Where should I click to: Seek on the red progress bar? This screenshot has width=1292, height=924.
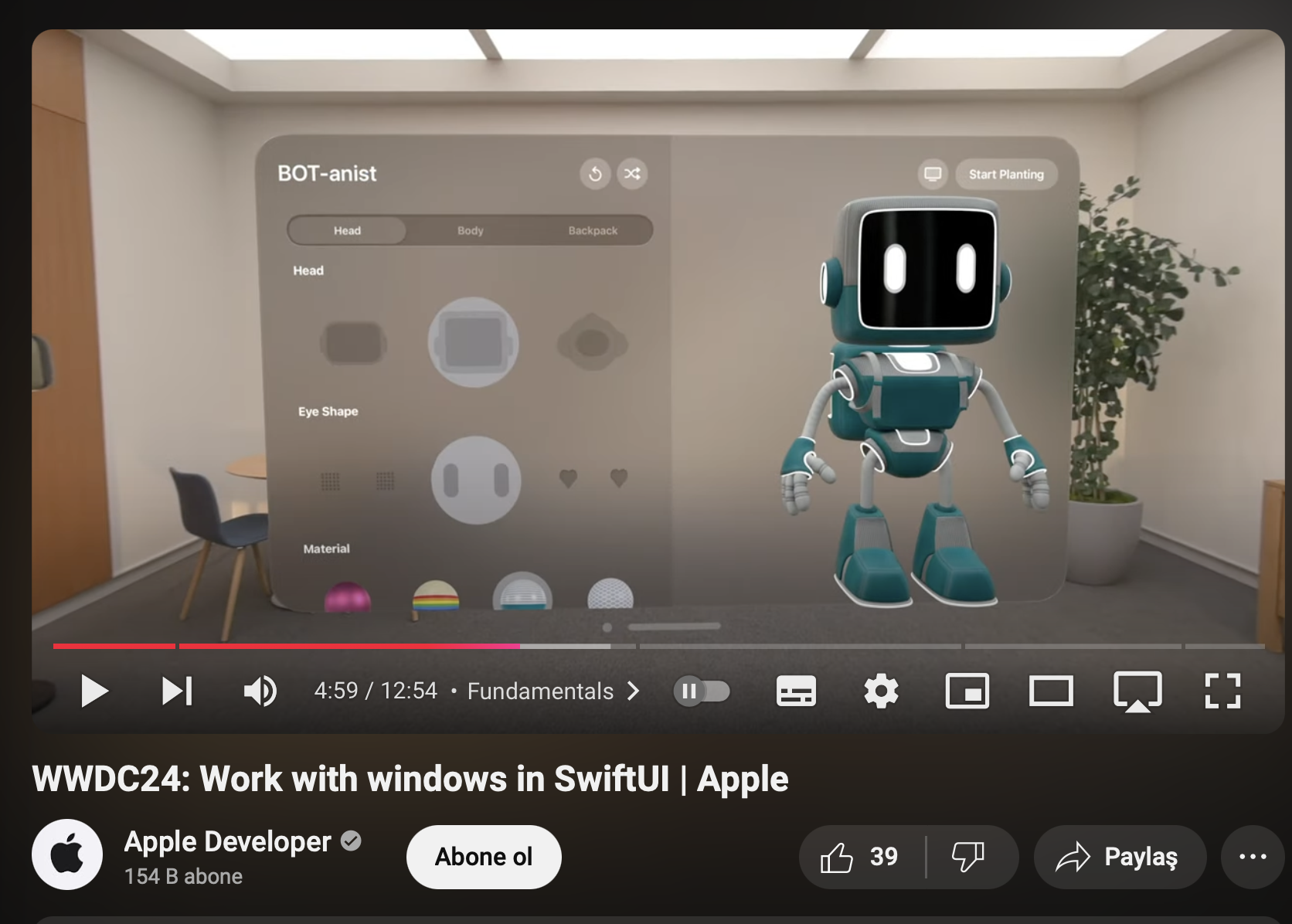click(x=286, y=646)
